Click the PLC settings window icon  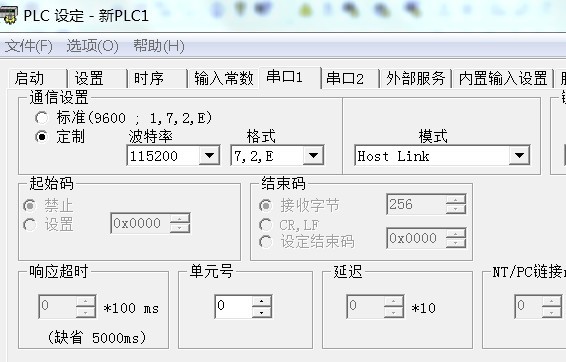(9, 15)
